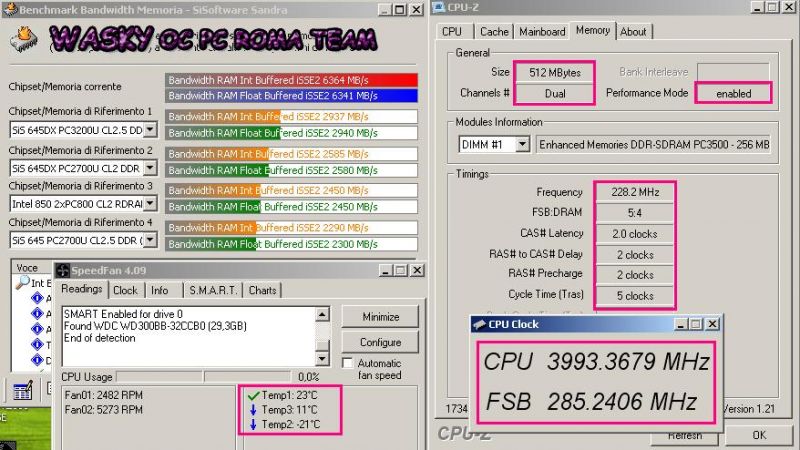The height and width of the screenshot is (450, 800).
Task: Minimize the CPU Clock window
Action: 680,324
